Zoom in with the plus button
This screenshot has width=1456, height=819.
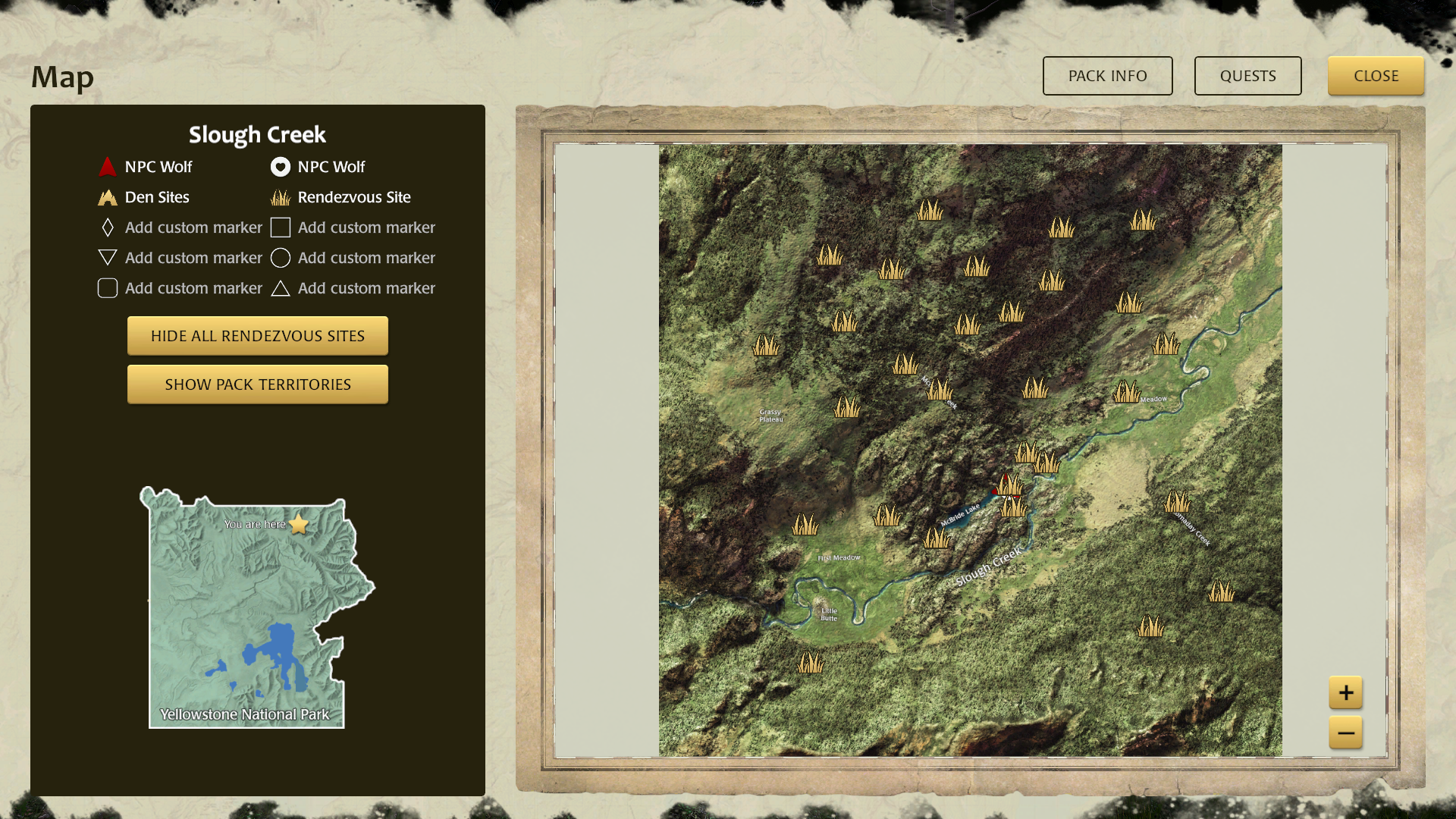1345,692
